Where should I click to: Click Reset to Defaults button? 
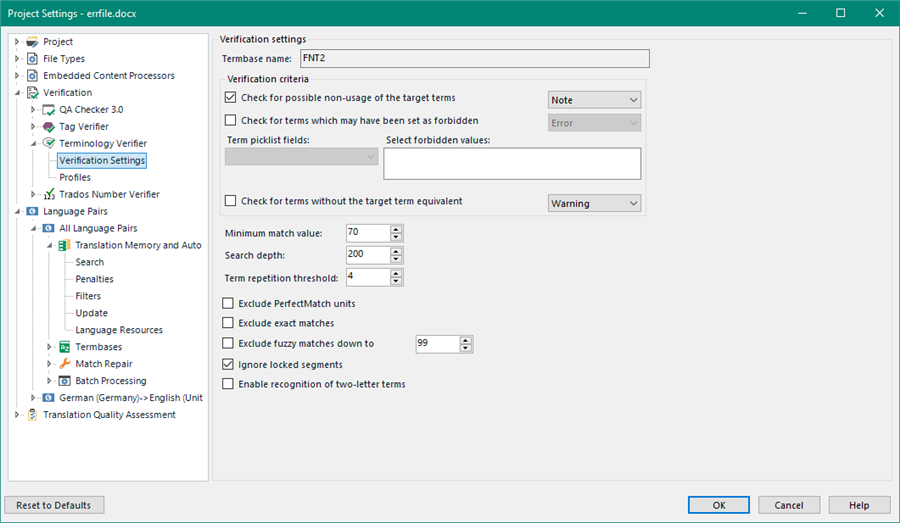[x=55, y=505]
